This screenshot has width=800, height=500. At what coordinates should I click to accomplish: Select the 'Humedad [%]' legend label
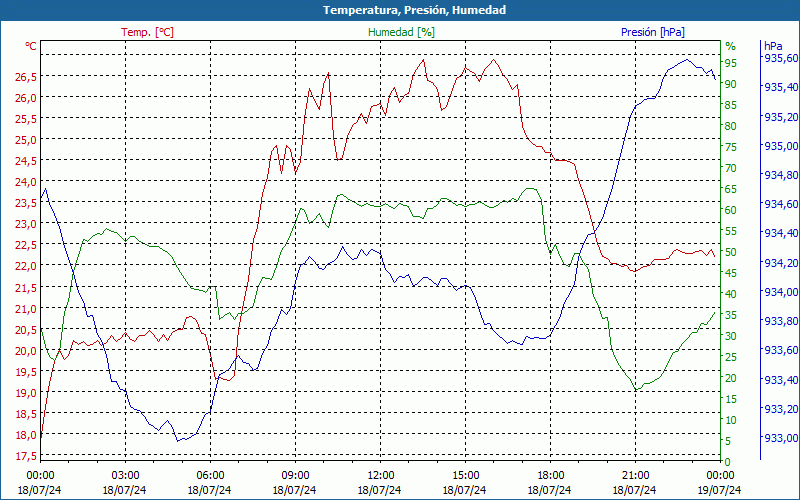pyautogui.click(x=401, y=32)
